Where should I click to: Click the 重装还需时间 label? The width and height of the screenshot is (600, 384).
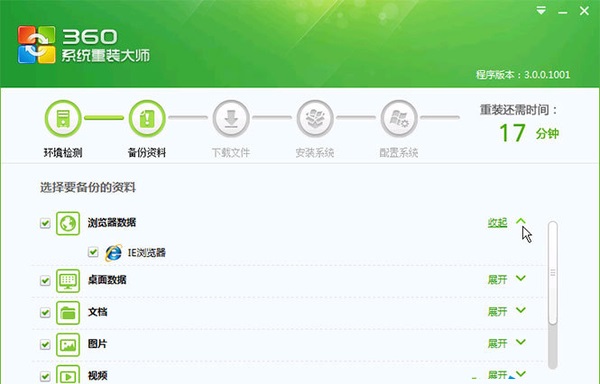click(x=518, y=110)
